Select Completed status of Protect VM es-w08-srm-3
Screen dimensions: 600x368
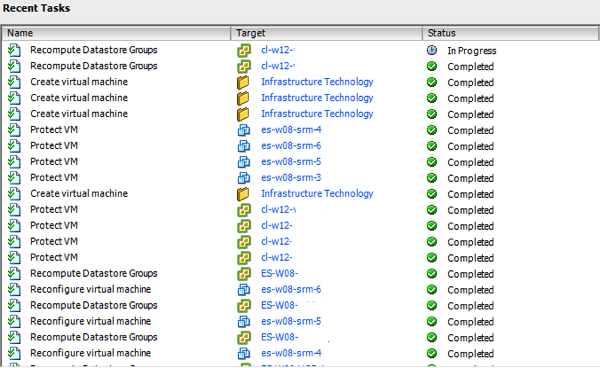click(471, 179)
